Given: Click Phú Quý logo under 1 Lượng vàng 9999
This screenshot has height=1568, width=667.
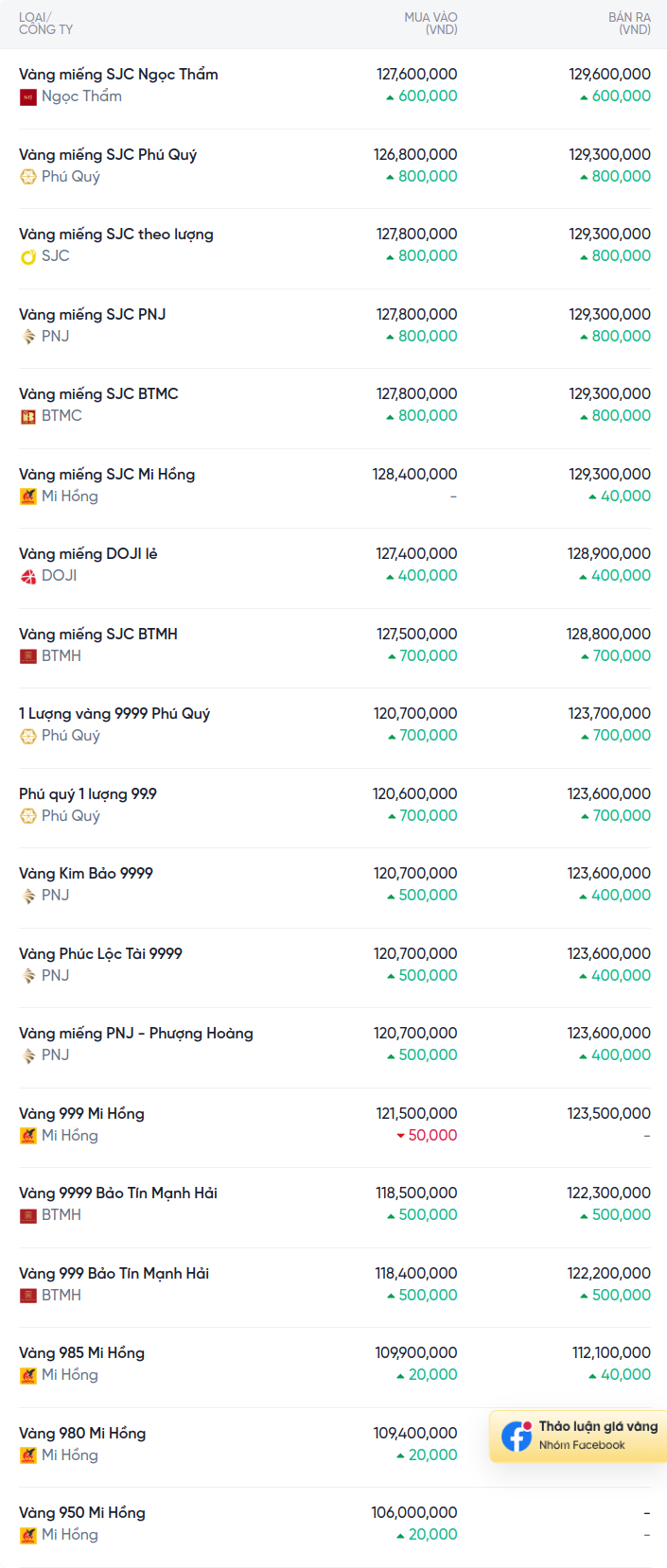Looking at the screenshot, I should pos(28,736).
